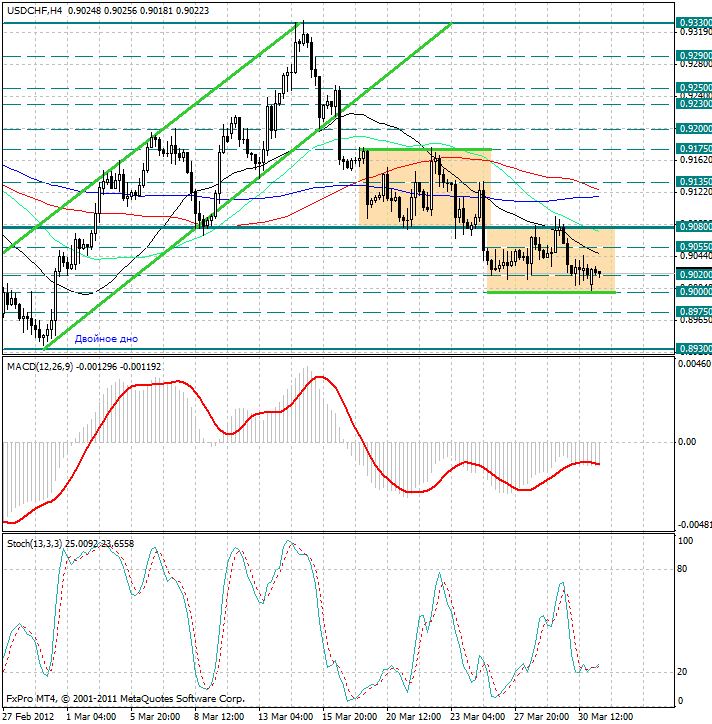Click the MACD 0.00 scale value

687,442
